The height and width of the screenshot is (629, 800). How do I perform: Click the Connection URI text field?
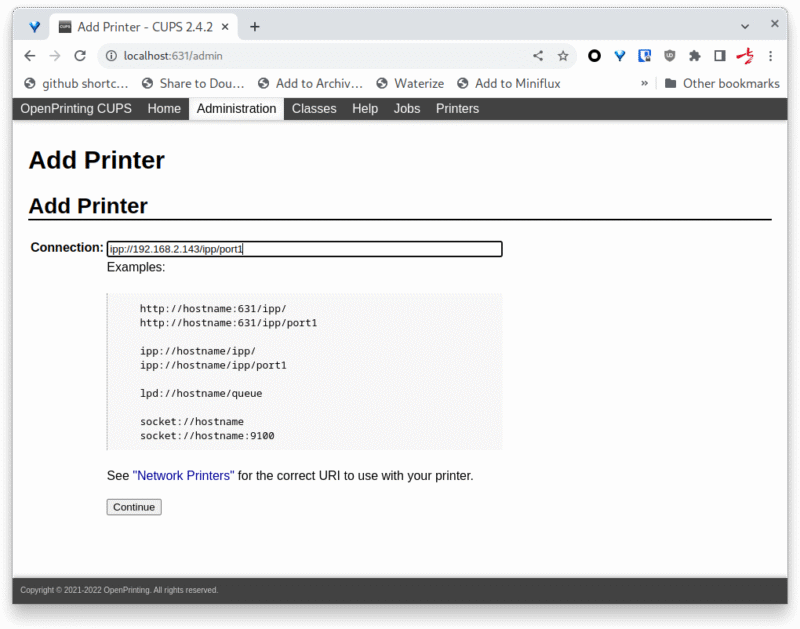304,249
